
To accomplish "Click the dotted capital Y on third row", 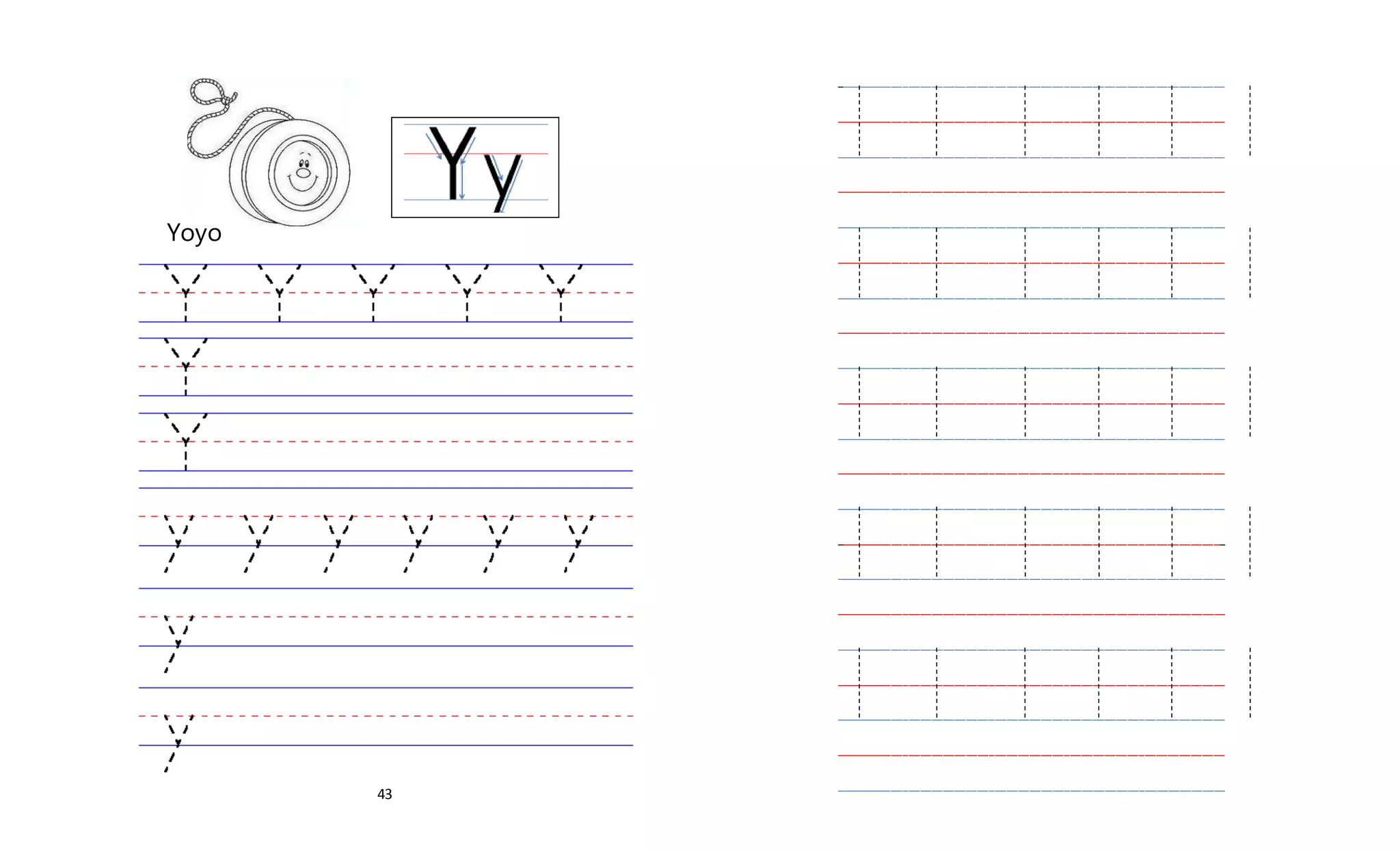I will click(x=185, y=442).
